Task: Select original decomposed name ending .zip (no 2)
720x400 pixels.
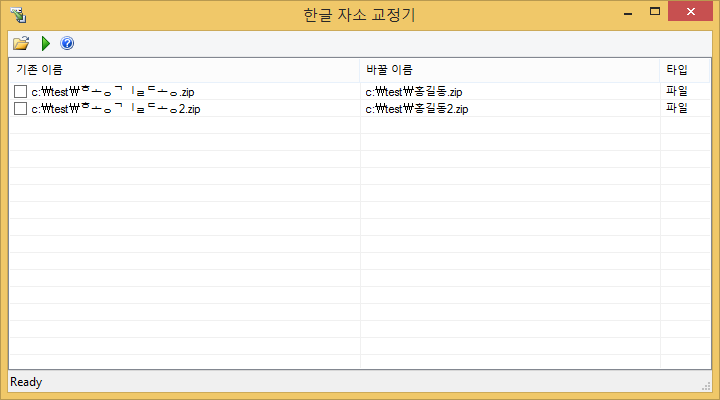Action: coord(113,92)
